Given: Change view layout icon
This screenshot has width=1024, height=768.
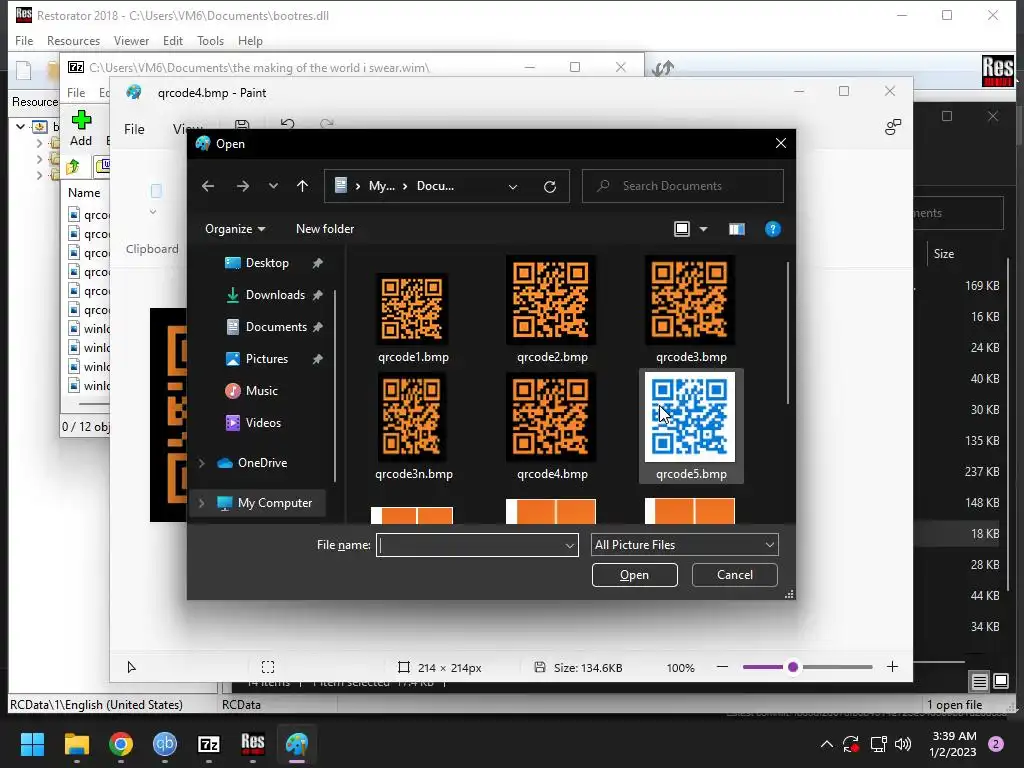Looking at the screenshot, I should coord(682,229).
